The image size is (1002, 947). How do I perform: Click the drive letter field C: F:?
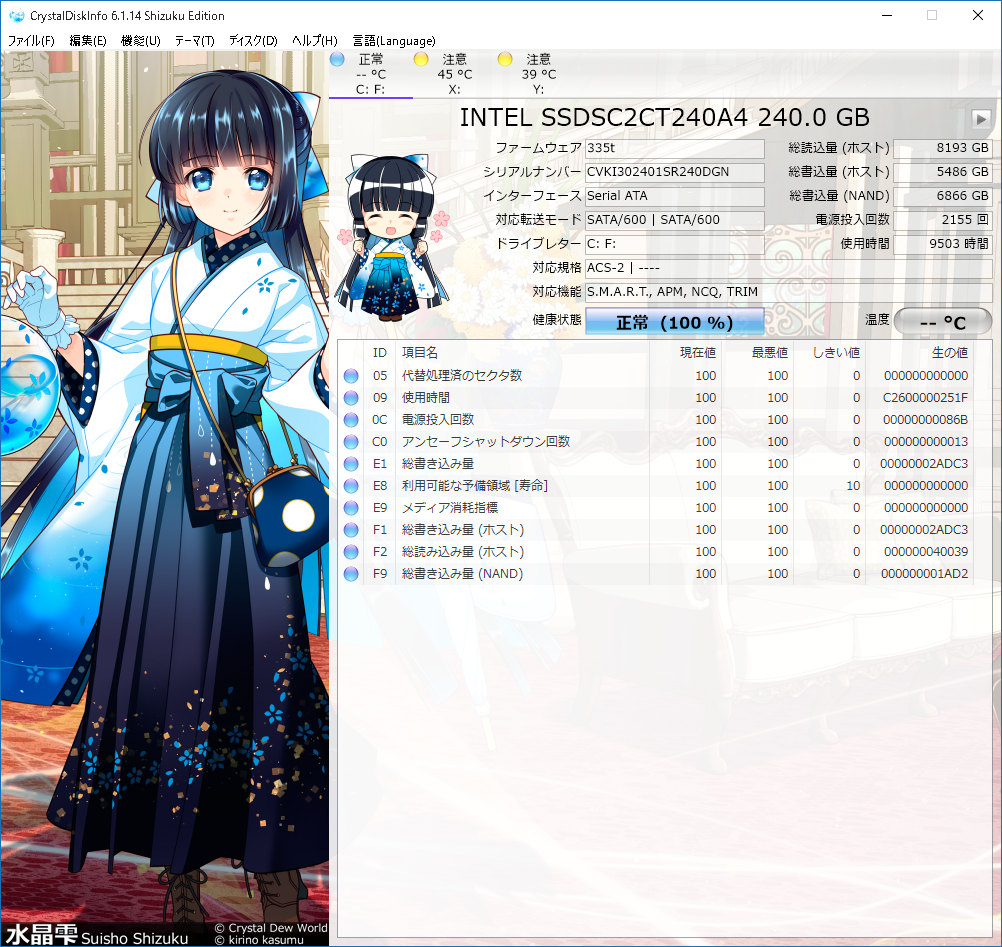pos(674,244)
